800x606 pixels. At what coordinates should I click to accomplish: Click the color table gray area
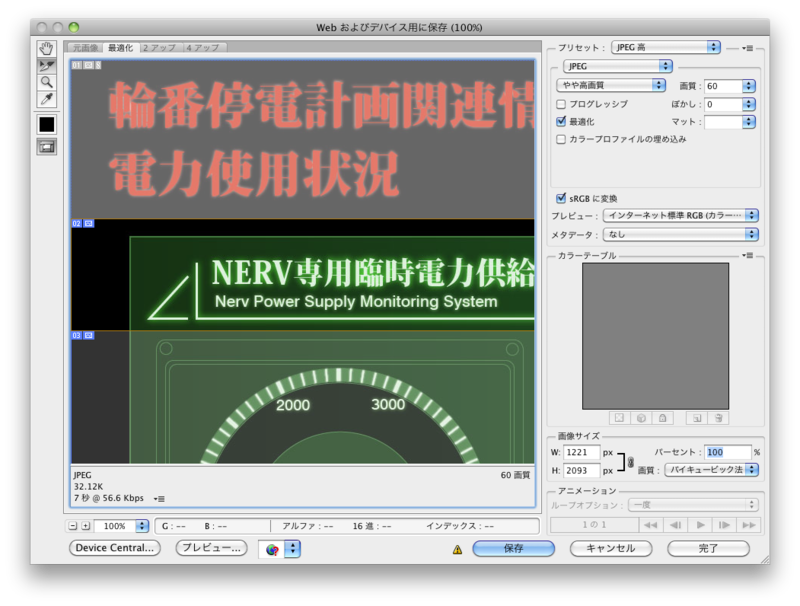coord(656,336)
